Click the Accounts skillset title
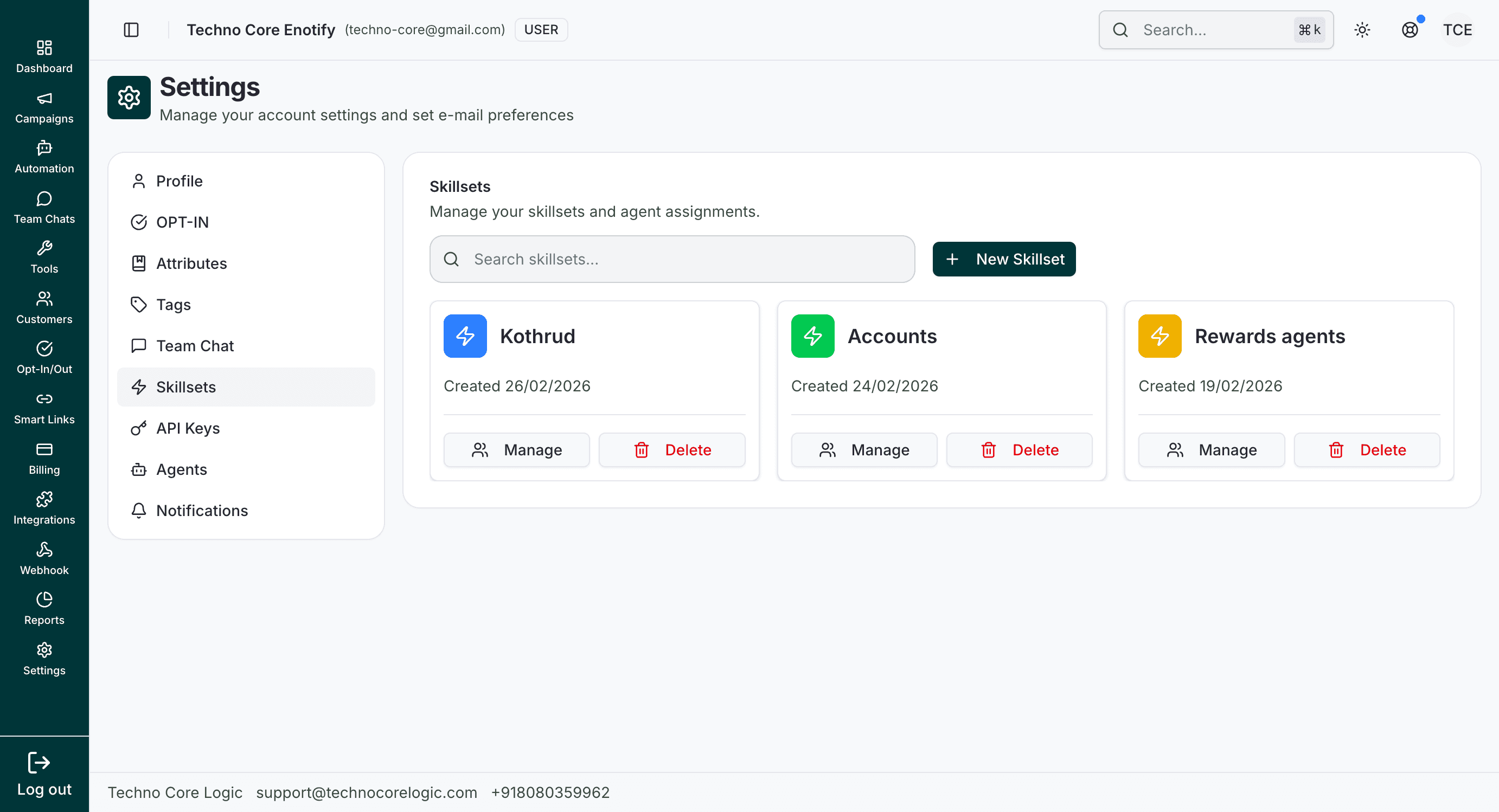 tap(892, 336)
